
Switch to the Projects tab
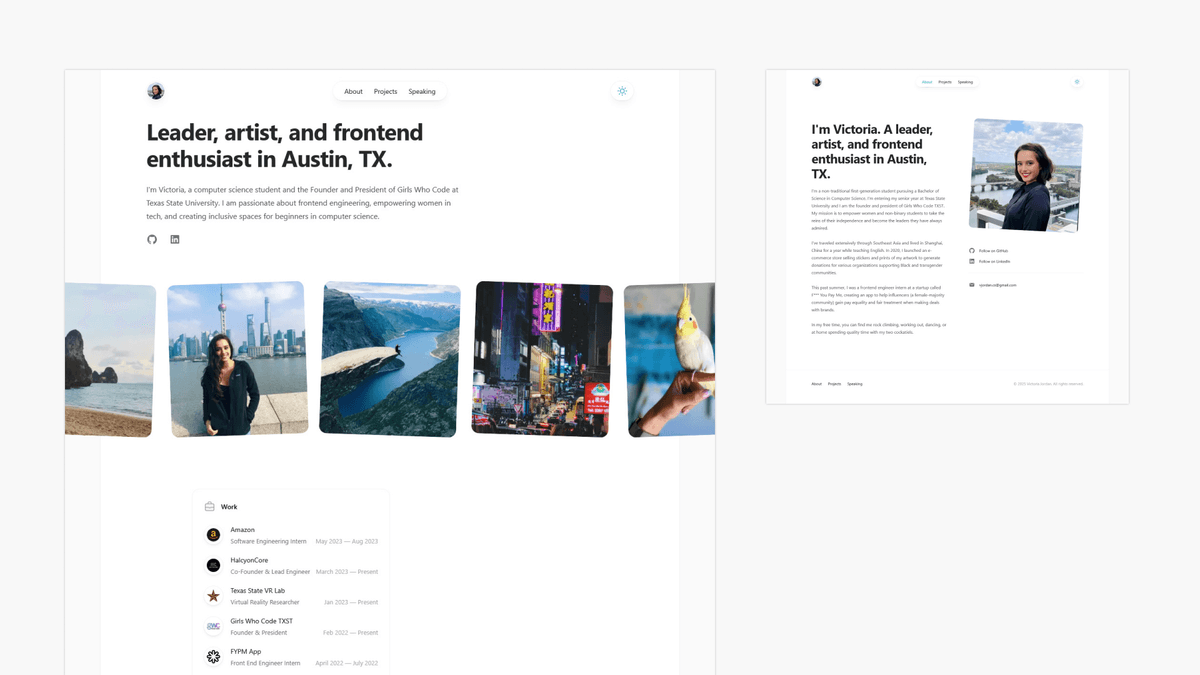coord(385,91)
